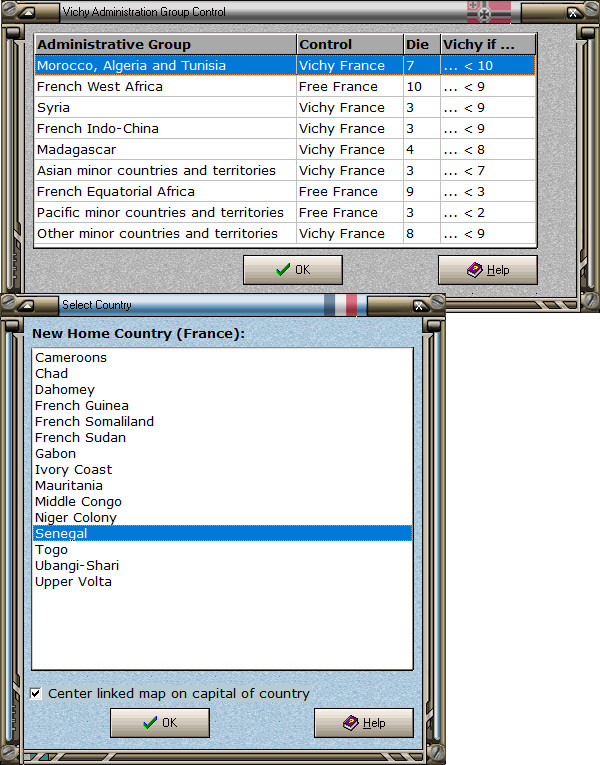Close the Vichy Administration Group Control window
The image size is (600, 765).
tap(573, 13)
